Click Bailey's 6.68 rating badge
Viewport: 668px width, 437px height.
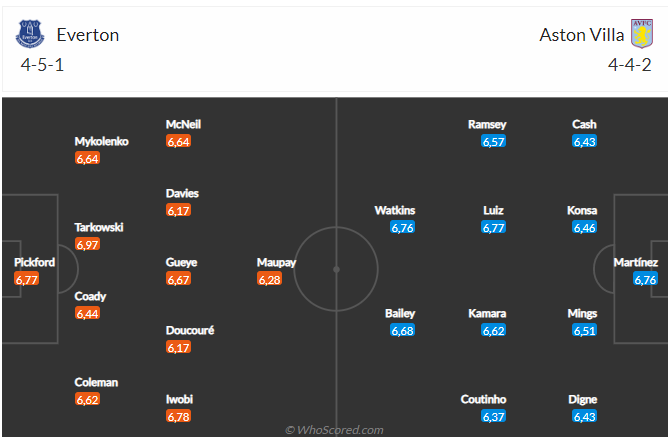click(x=402, y=331)
